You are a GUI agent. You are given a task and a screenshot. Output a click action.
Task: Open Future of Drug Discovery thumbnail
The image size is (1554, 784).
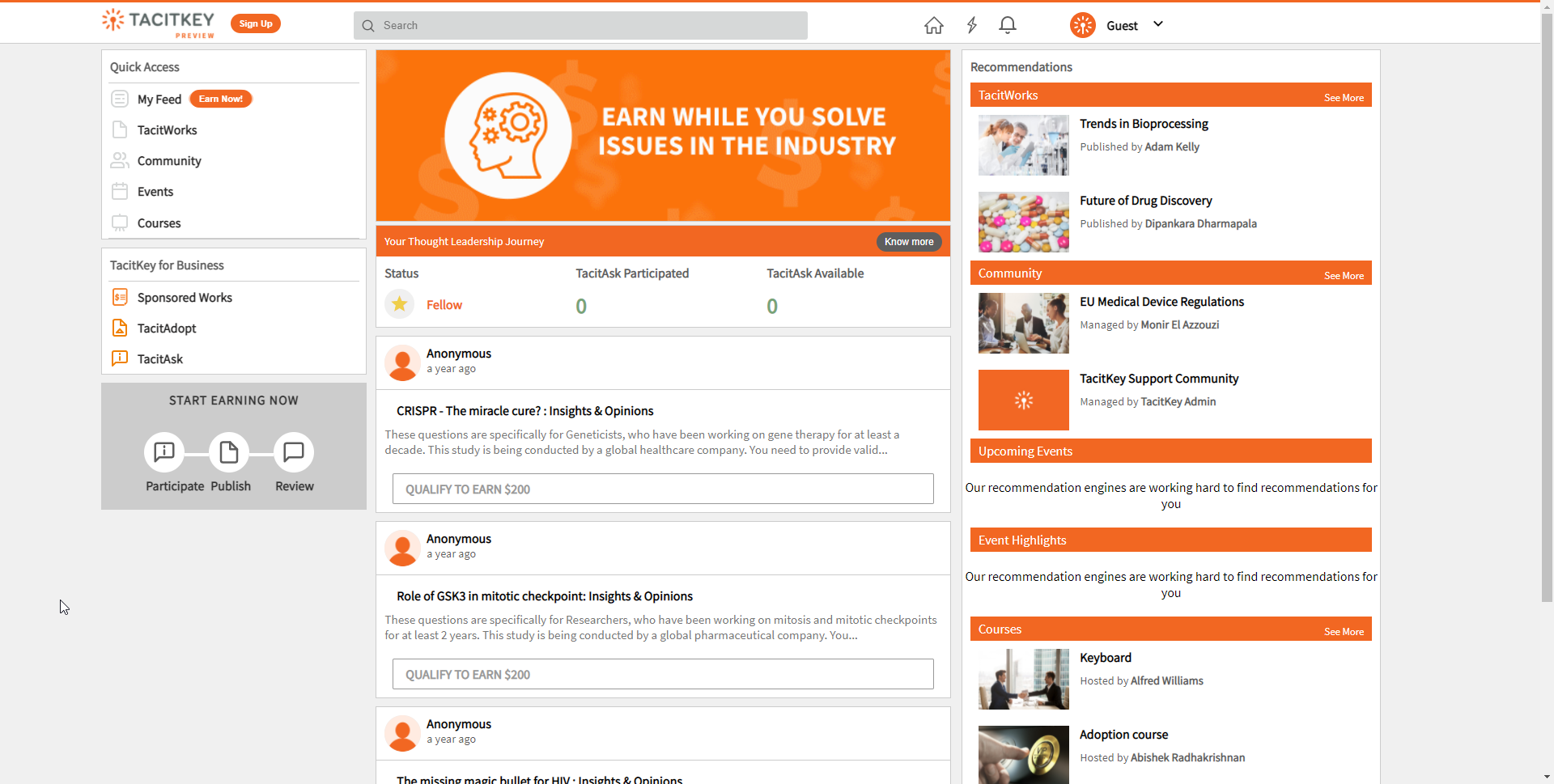pyautogui.click(x=1024, y=222)
